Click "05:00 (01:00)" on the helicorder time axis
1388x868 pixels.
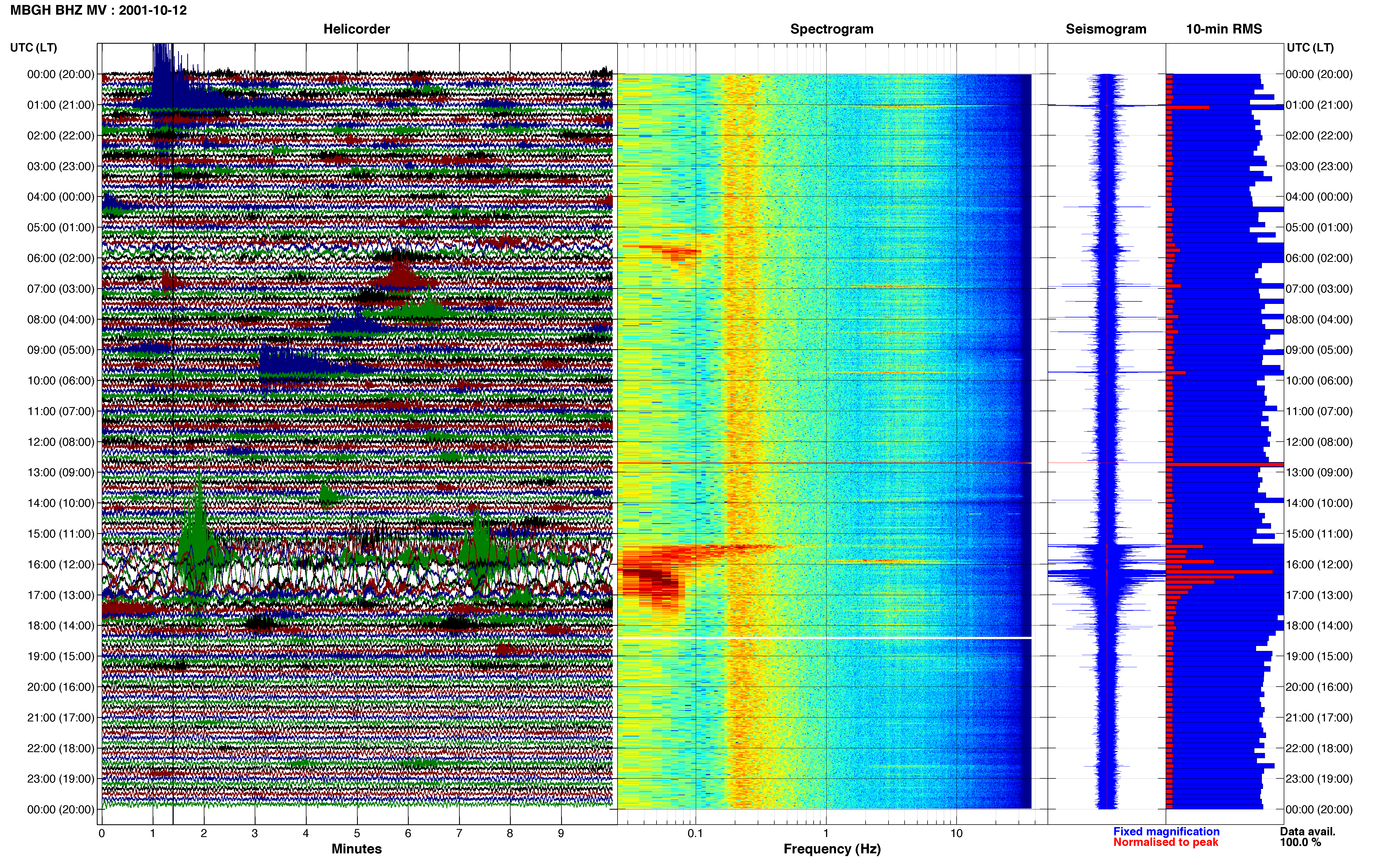[x=61, y=227]
